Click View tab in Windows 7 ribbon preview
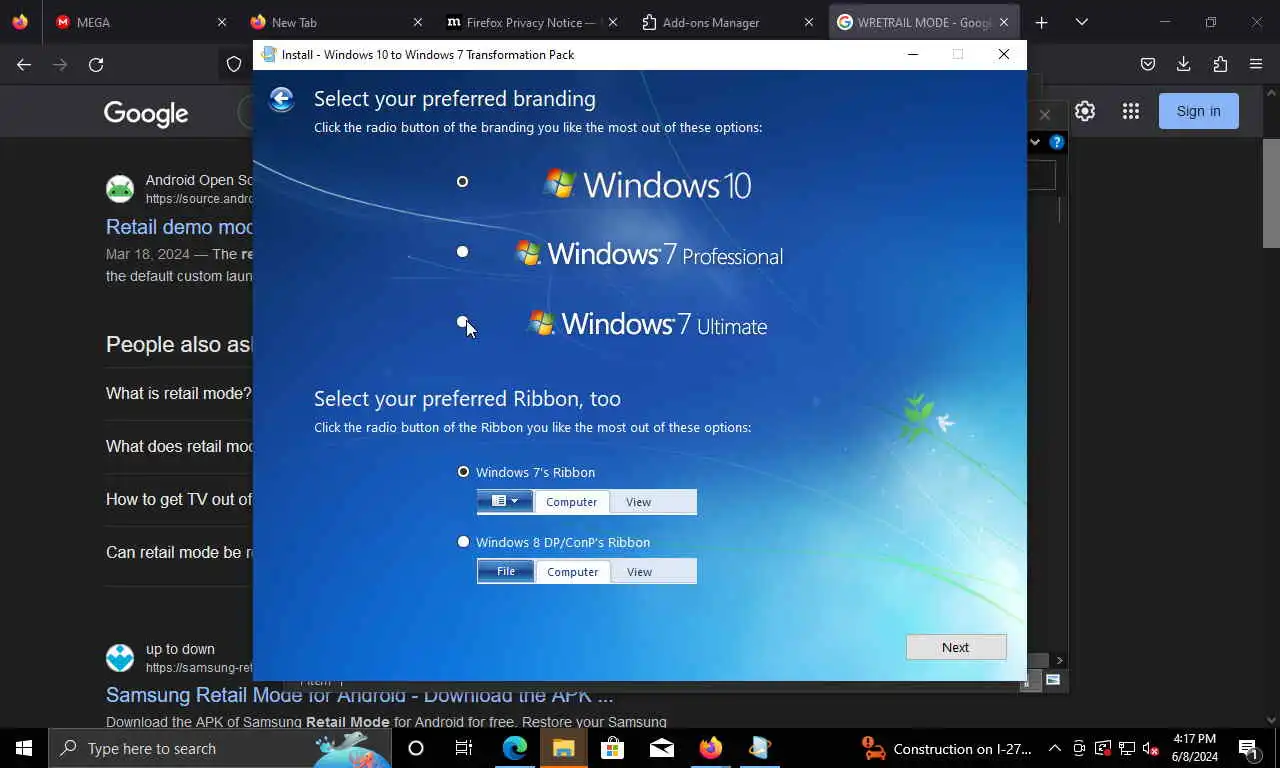This screenshot has width=1280, height=768. pyautogui.click(x=638, y=502)
